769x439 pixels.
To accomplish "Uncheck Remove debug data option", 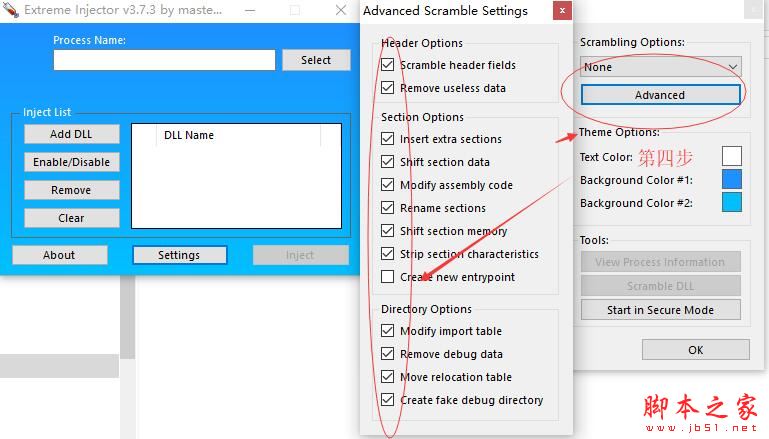I will (387, 354).
